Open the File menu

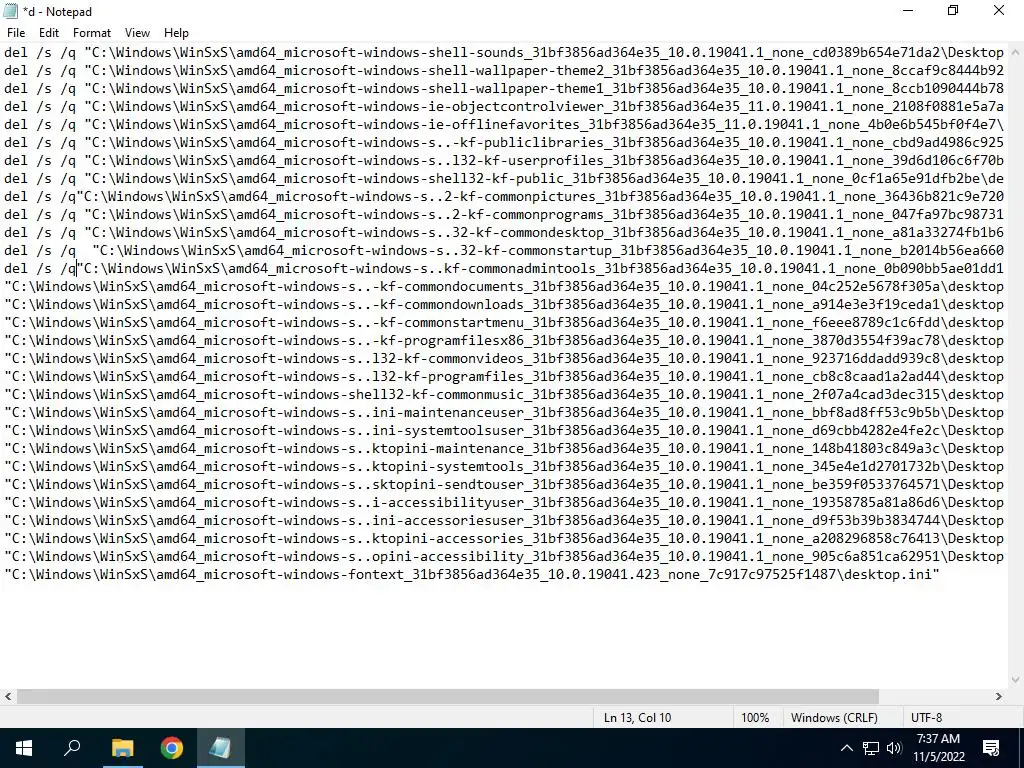point(16,33)
